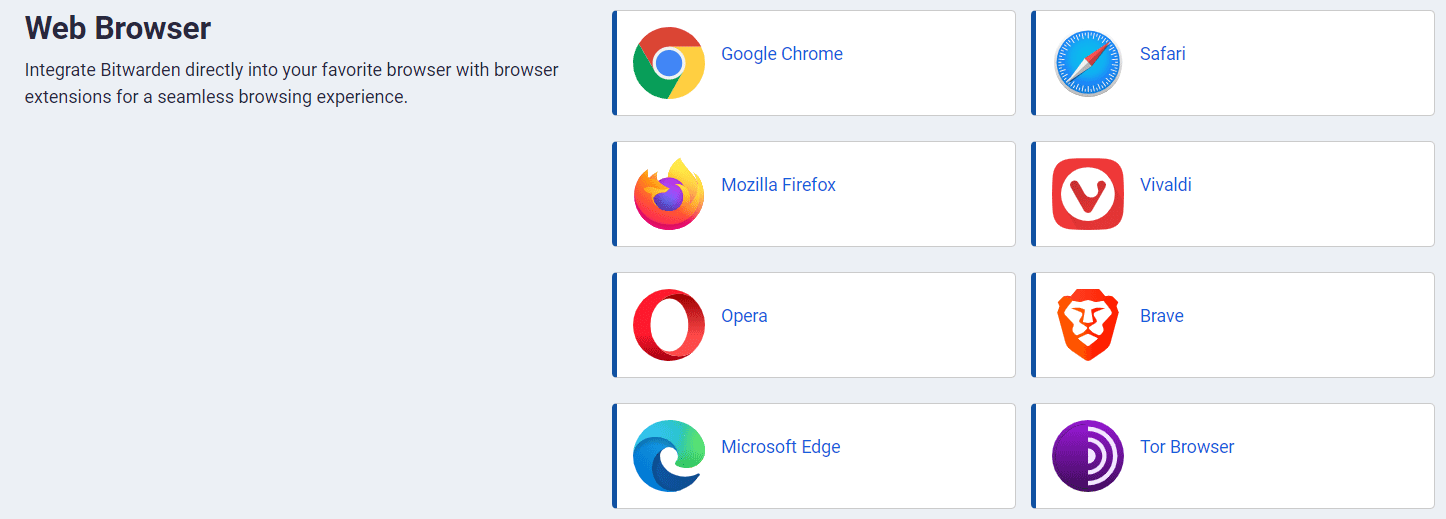Click the Brave lion logo icon
Image resolution: width=1446 pixels, height=519 pixels.
pos(1088,325)
